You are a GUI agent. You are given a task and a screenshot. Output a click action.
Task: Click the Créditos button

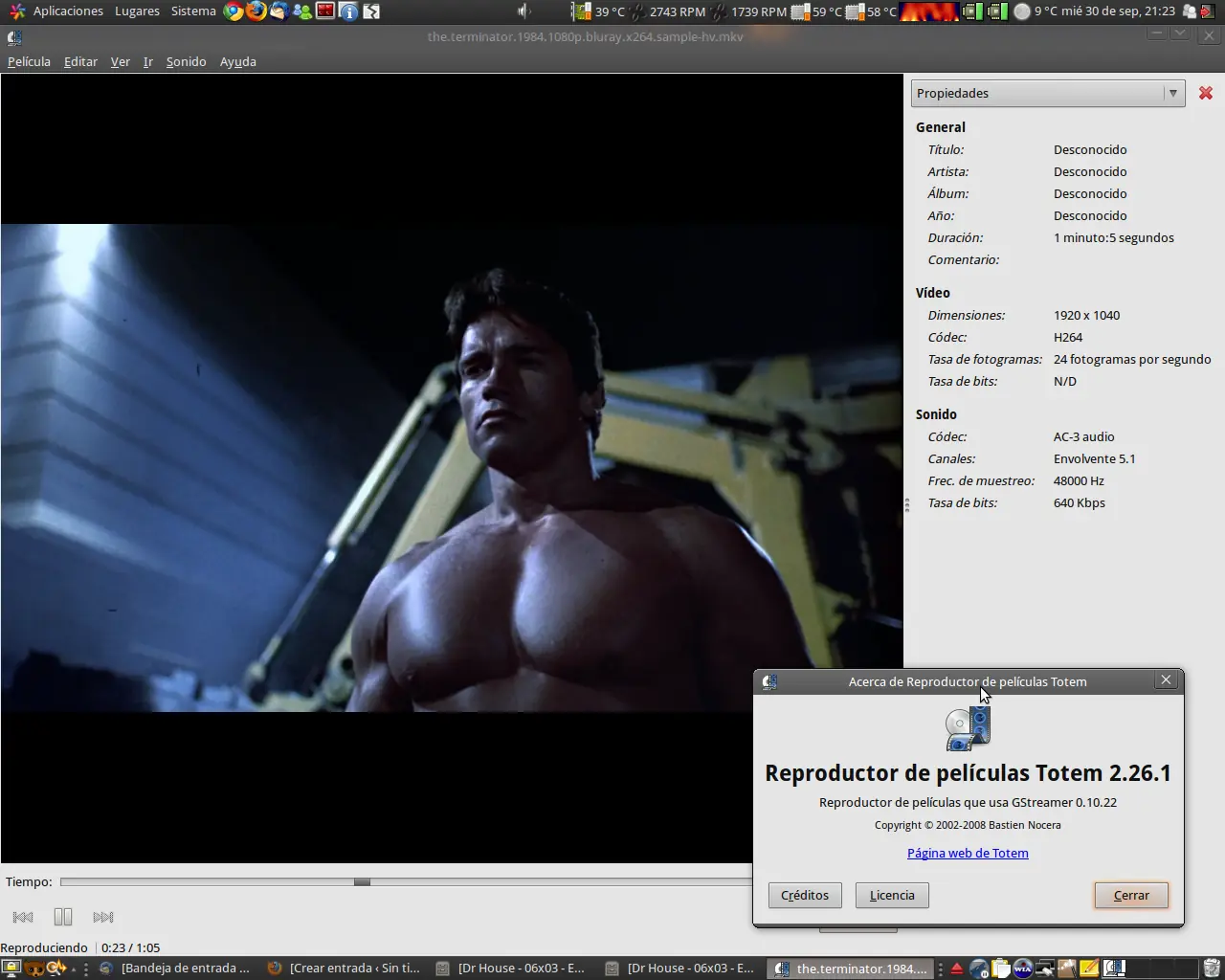(x=805, y=895)
